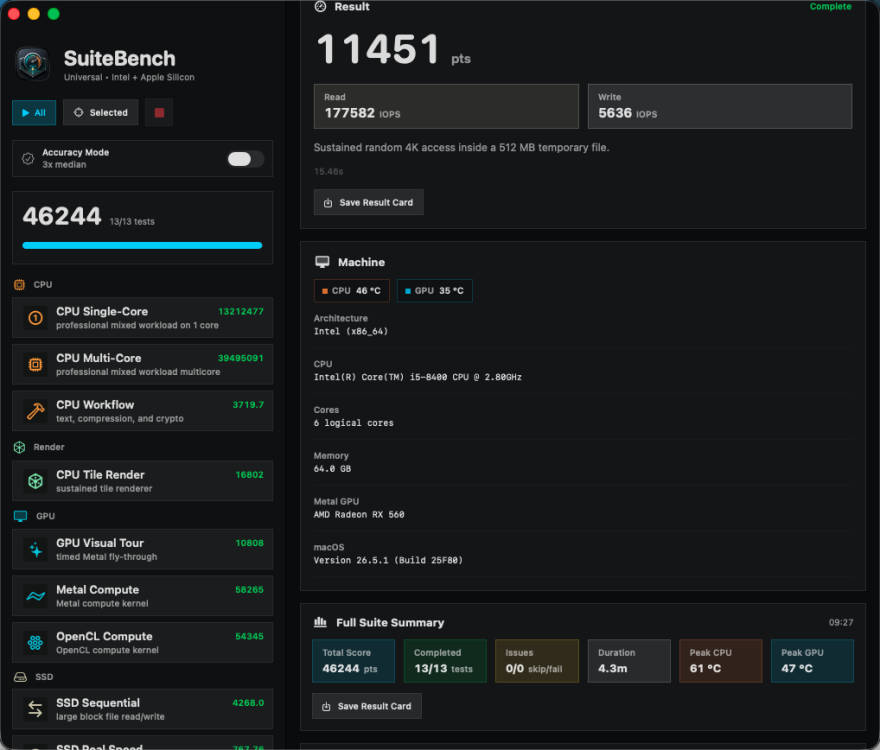This screenshot has height=750, width=880.
Task: Save Result Card in Full Suite Summary
Action: [367, 706]
